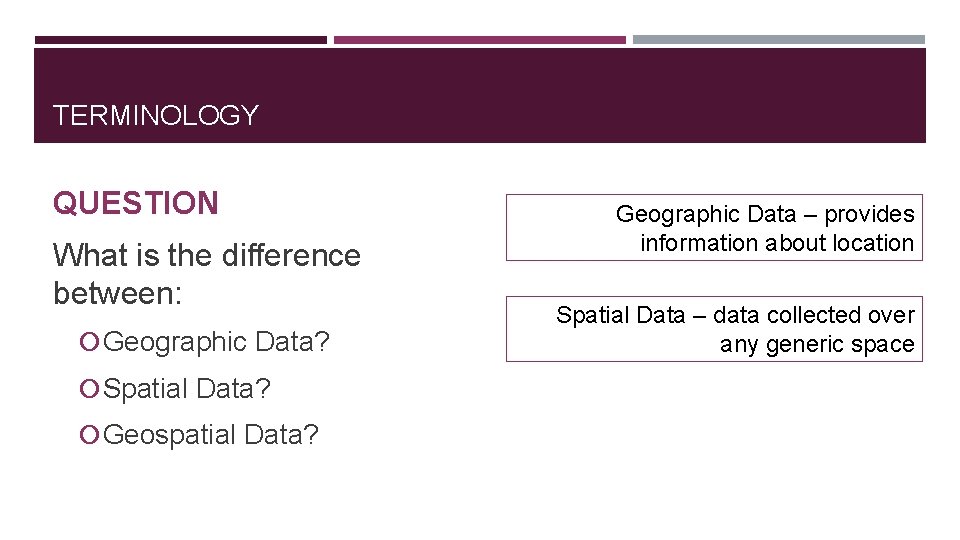This screenshot has width=960, height=540.
Task: Click the "Geographic Data?" bullet text
Action: (217, 342)
